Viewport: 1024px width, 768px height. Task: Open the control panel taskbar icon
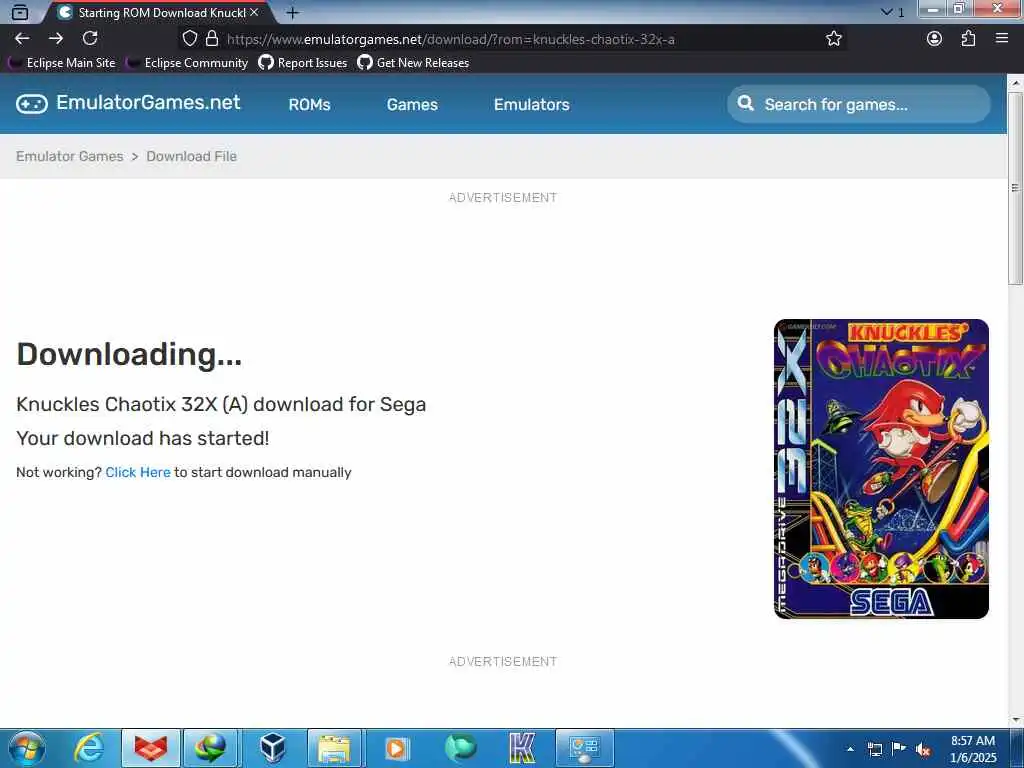pyautogui.click(x=584, y=748)
